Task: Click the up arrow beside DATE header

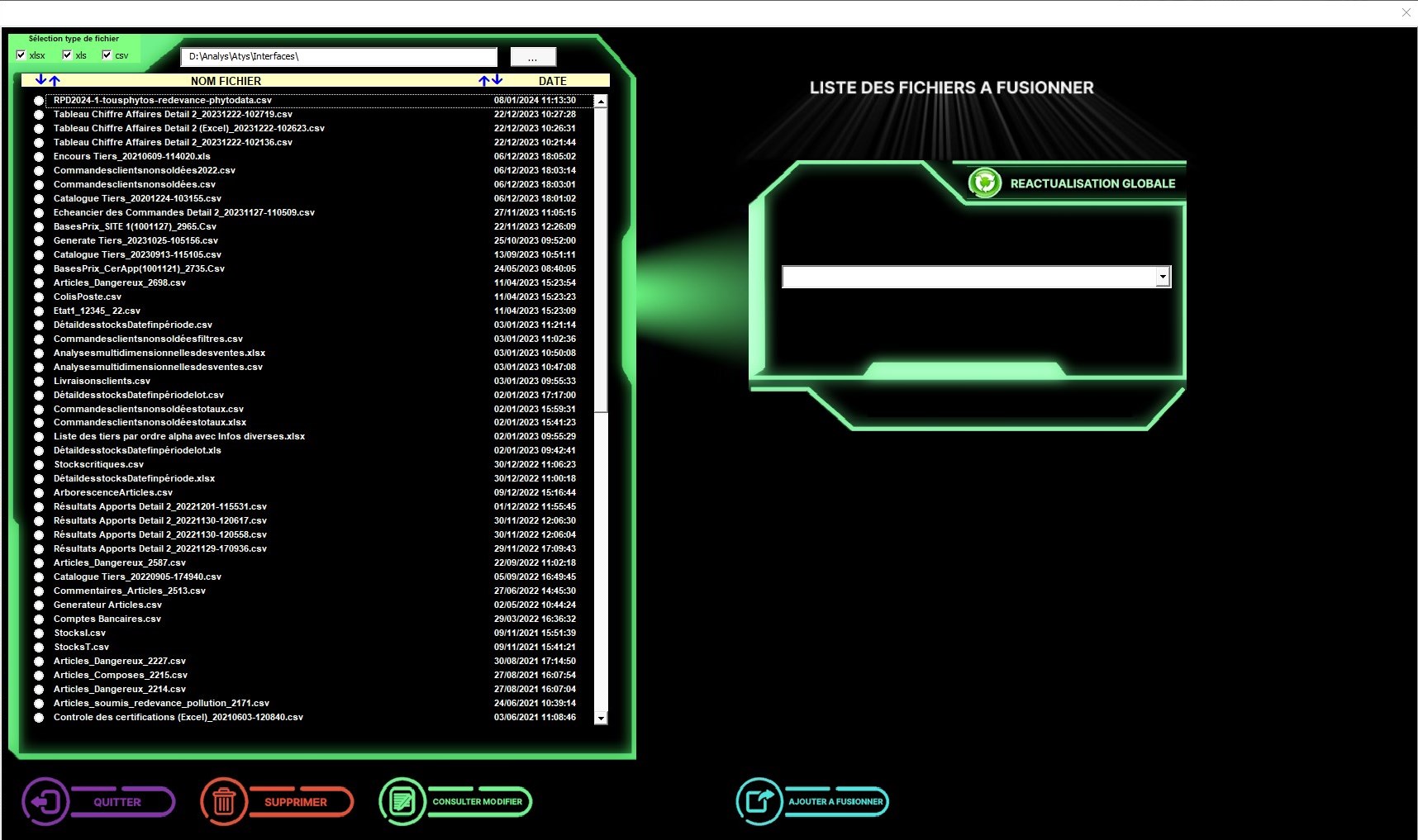Action: (x=484, y=81)
